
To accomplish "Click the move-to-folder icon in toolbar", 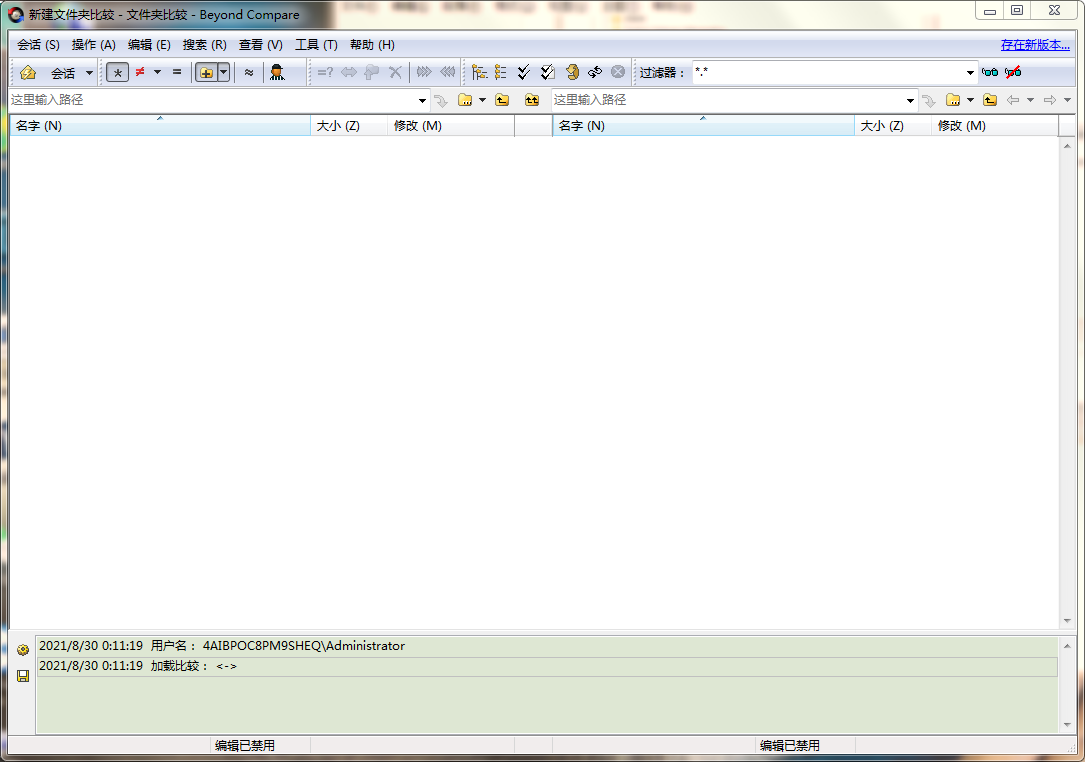I will tap(372, 72).
